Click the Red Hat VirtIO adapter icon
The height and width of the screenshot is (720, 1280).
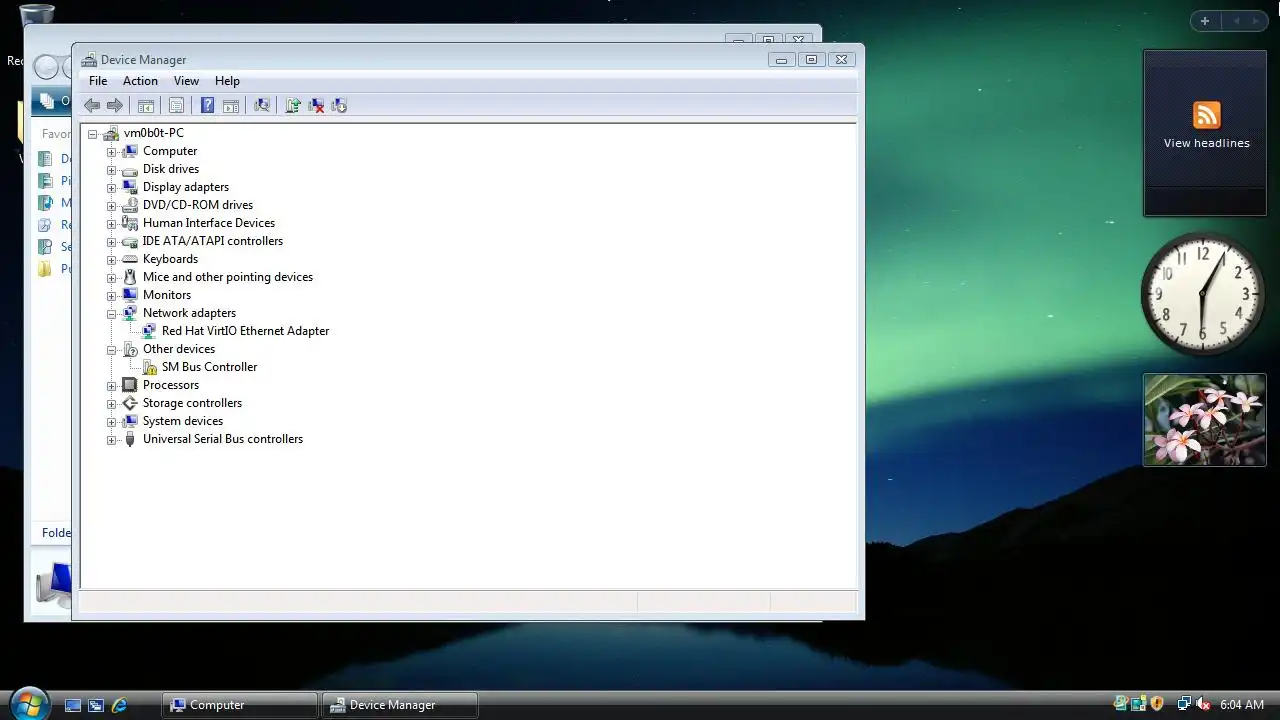149,331
